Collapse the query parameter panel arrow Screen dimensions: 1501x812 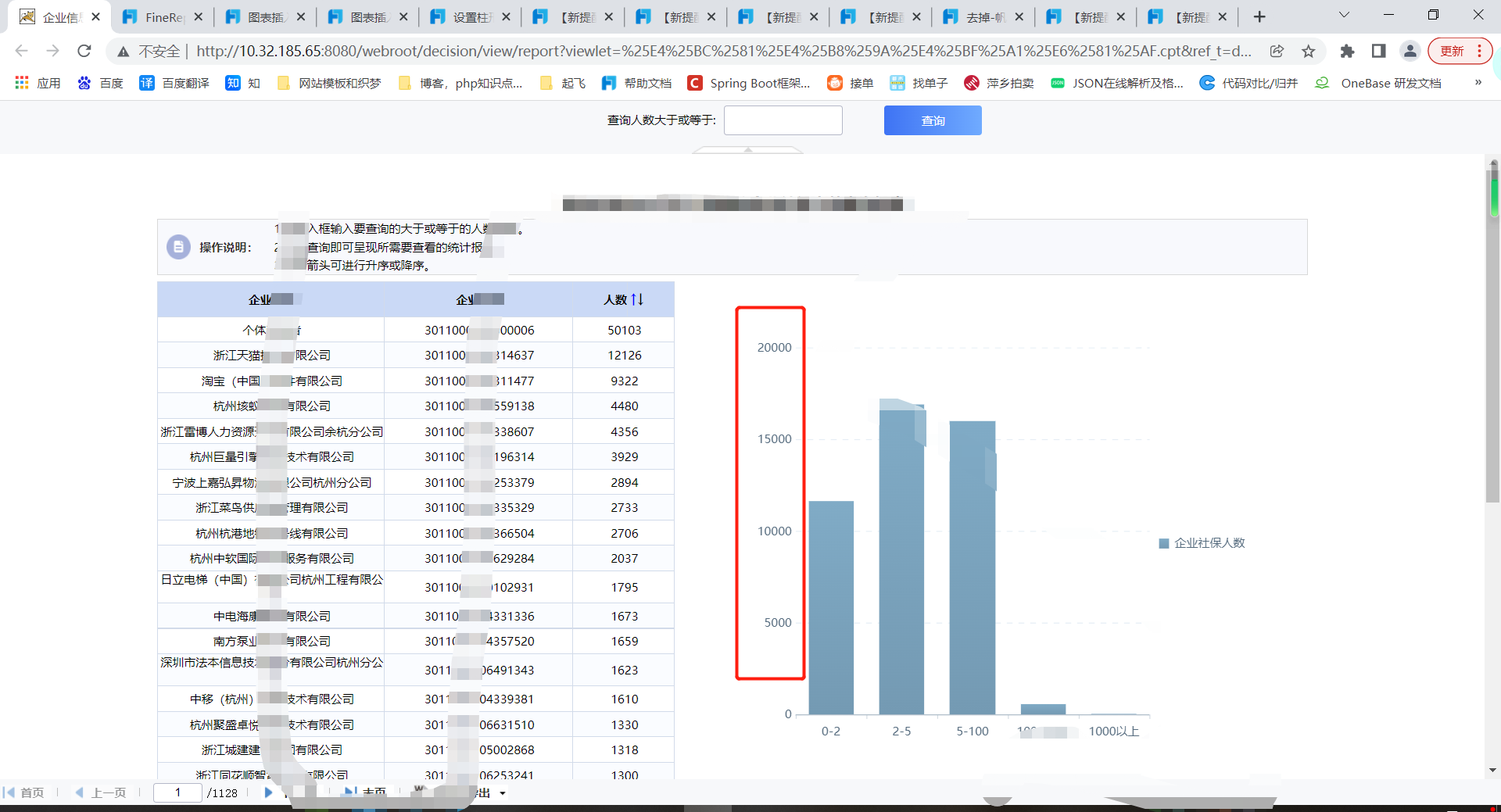(x=747, y=148)
